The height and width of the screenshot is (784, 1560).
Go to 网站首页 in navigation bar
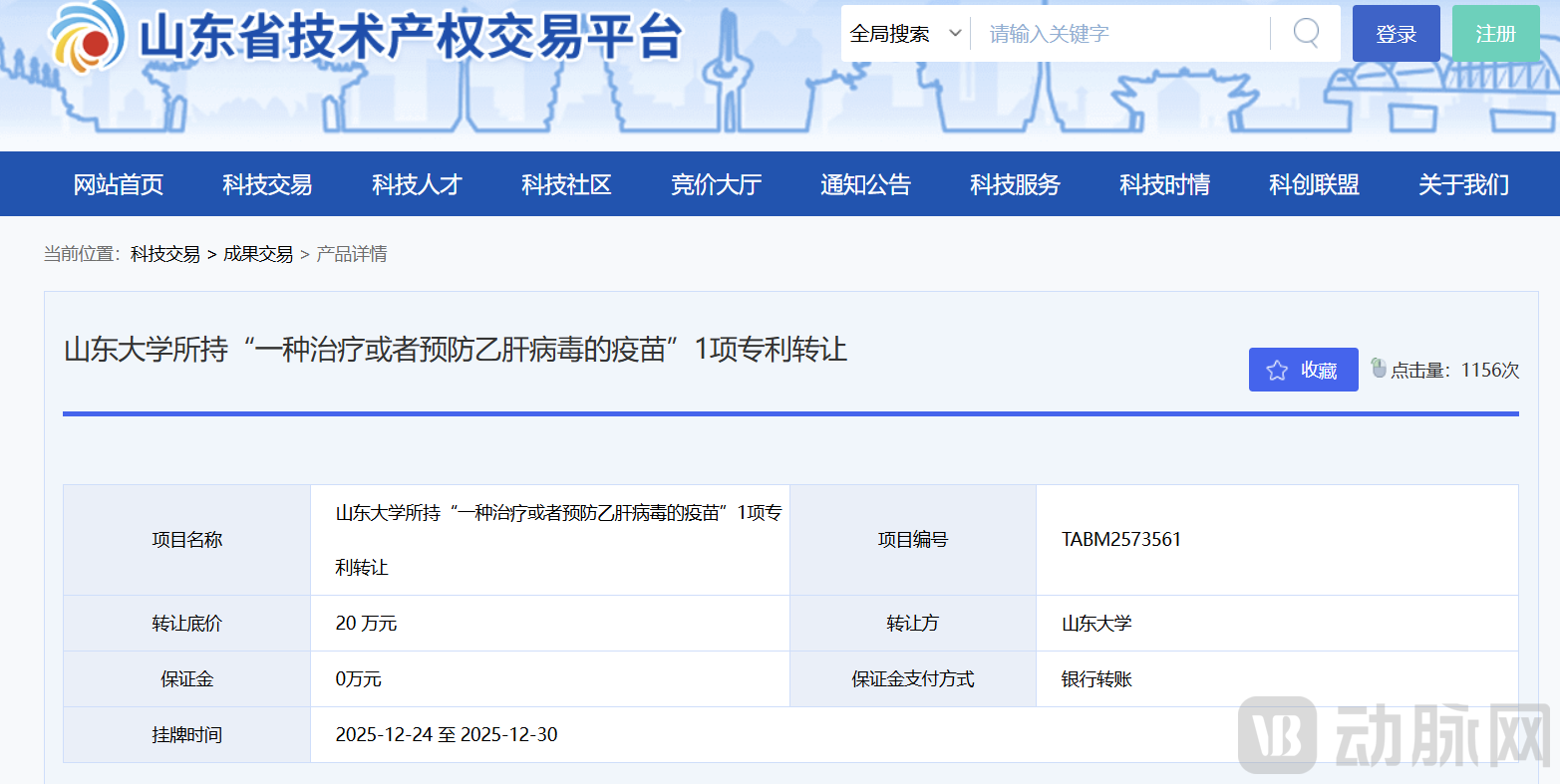pos(119,184)
